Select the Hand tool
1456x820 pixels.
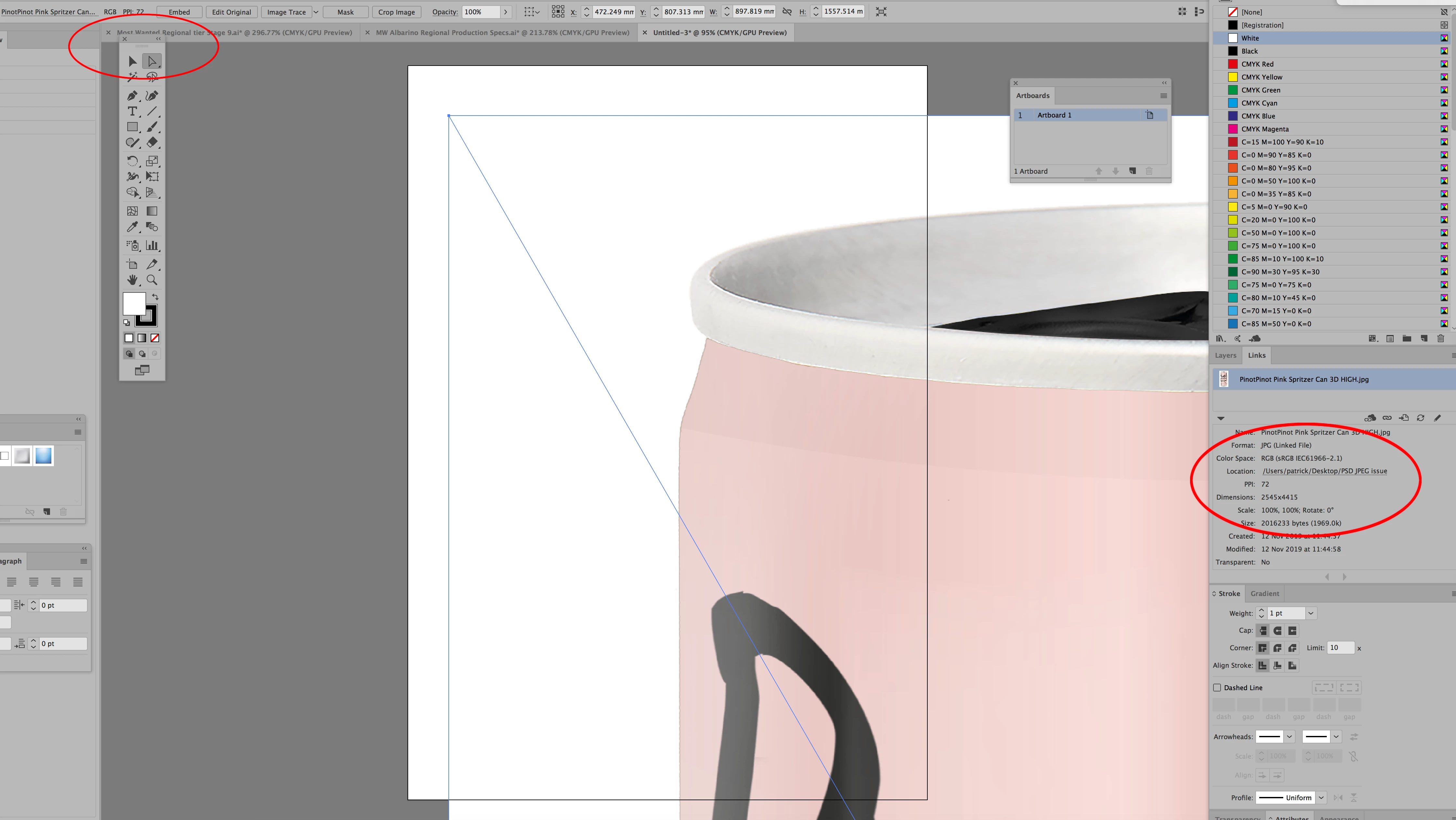coord(132,280)
